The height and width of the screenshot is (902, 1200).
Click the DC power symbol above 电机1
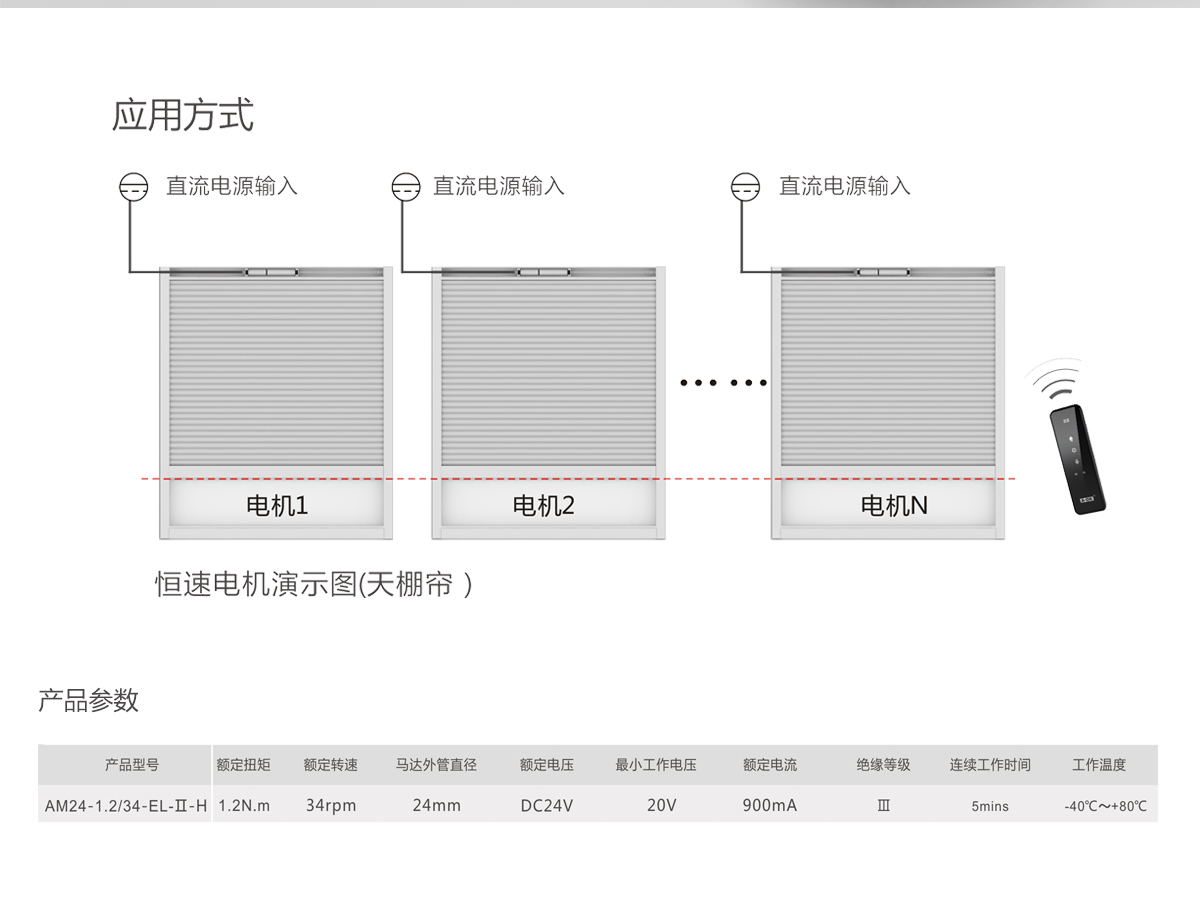pyautogui.click(x=133, y=186)
